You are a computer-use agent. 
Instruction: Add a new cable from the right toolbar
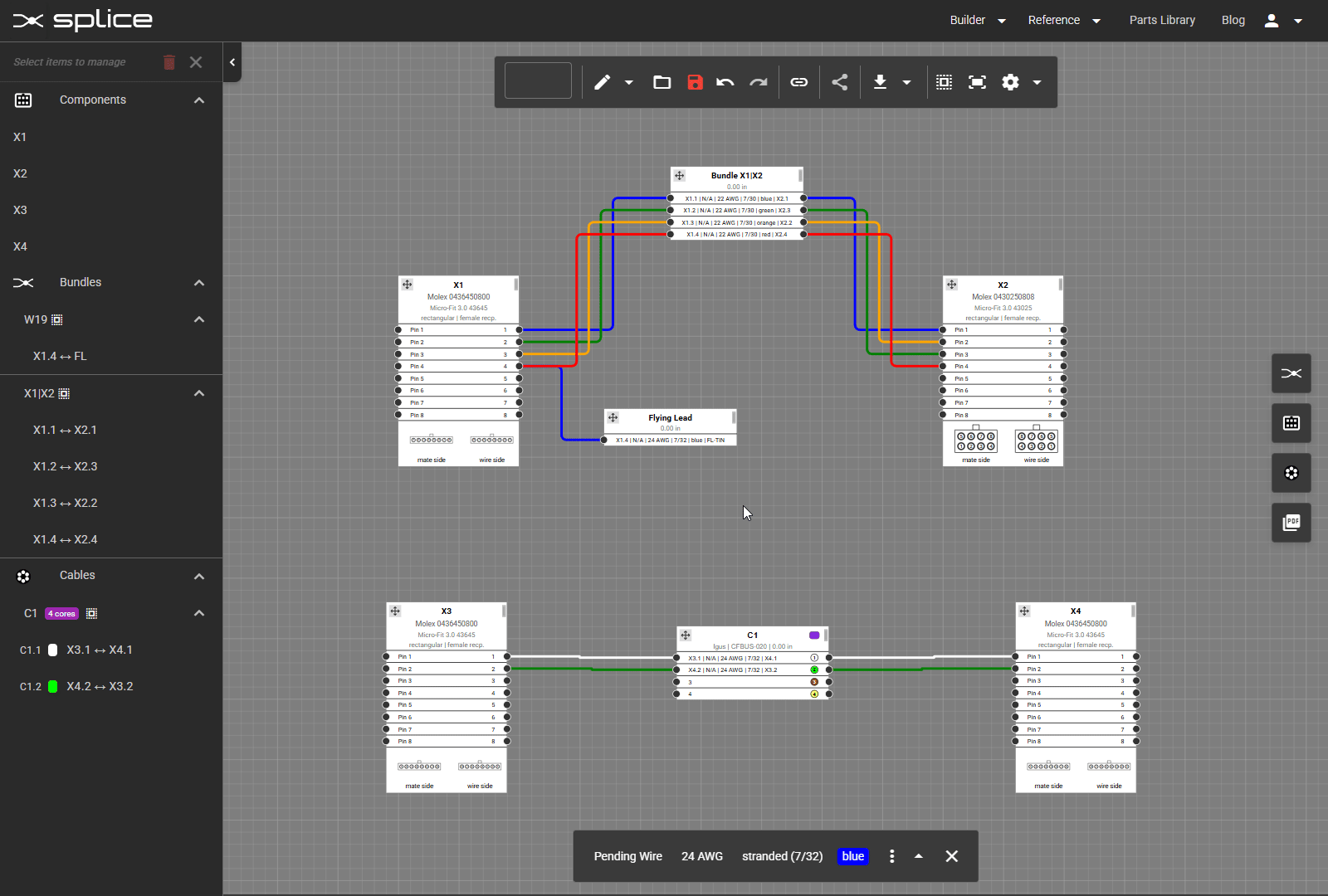click(x=1291, y=473)
